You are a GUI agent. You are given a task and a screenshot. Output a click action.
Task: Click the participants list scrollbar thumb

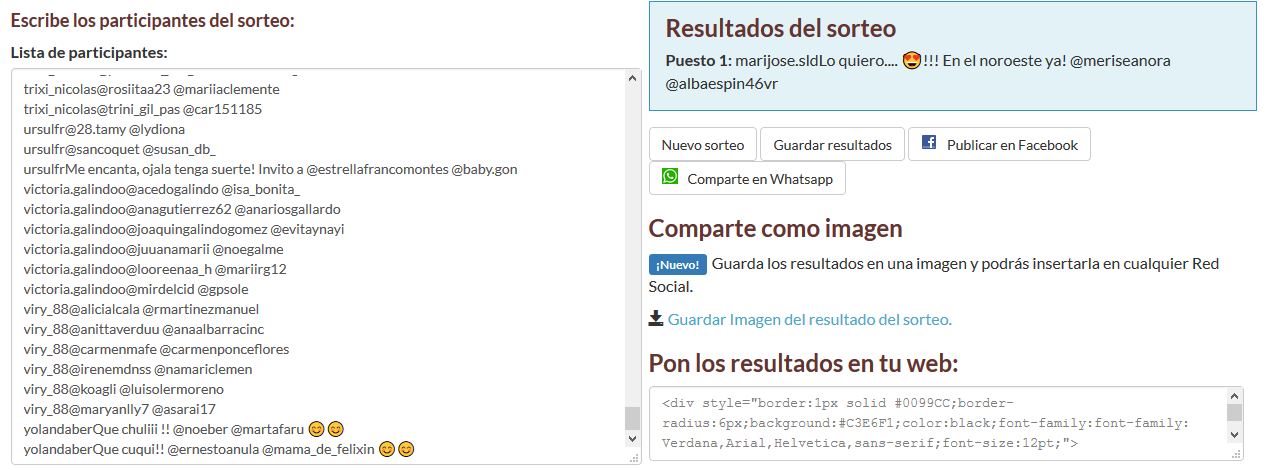tap(631, 417)
